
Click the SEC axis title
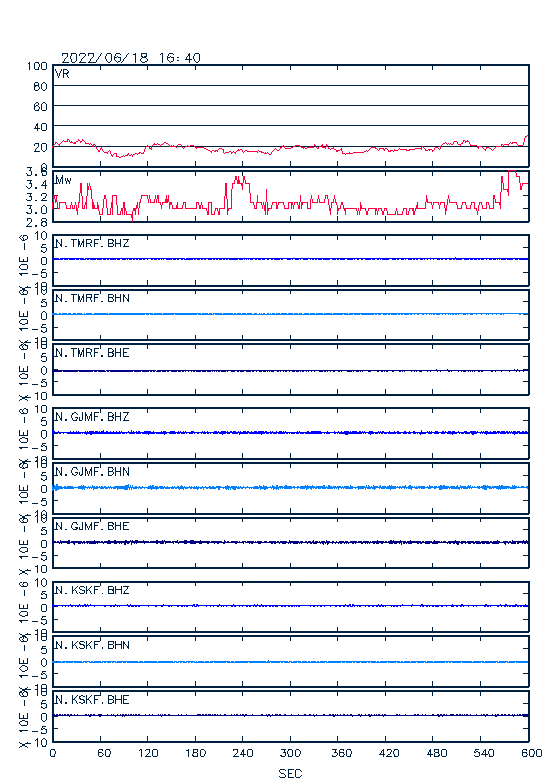tap(290, 773)
